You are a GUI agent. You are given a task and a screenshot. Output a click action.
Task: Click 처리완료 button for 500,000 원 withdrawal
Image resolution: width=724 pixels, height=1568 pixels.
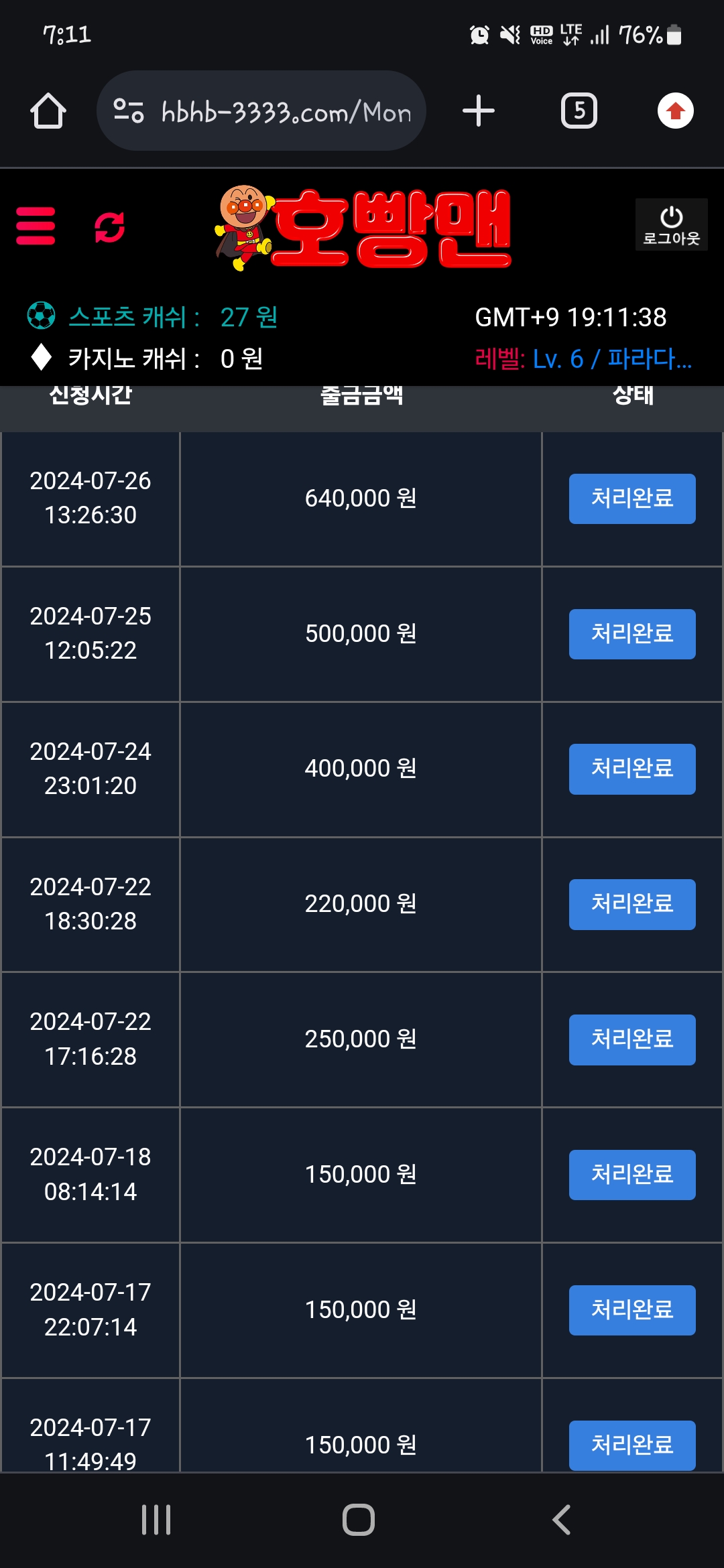pyautogui.click(x=631, y=634)
